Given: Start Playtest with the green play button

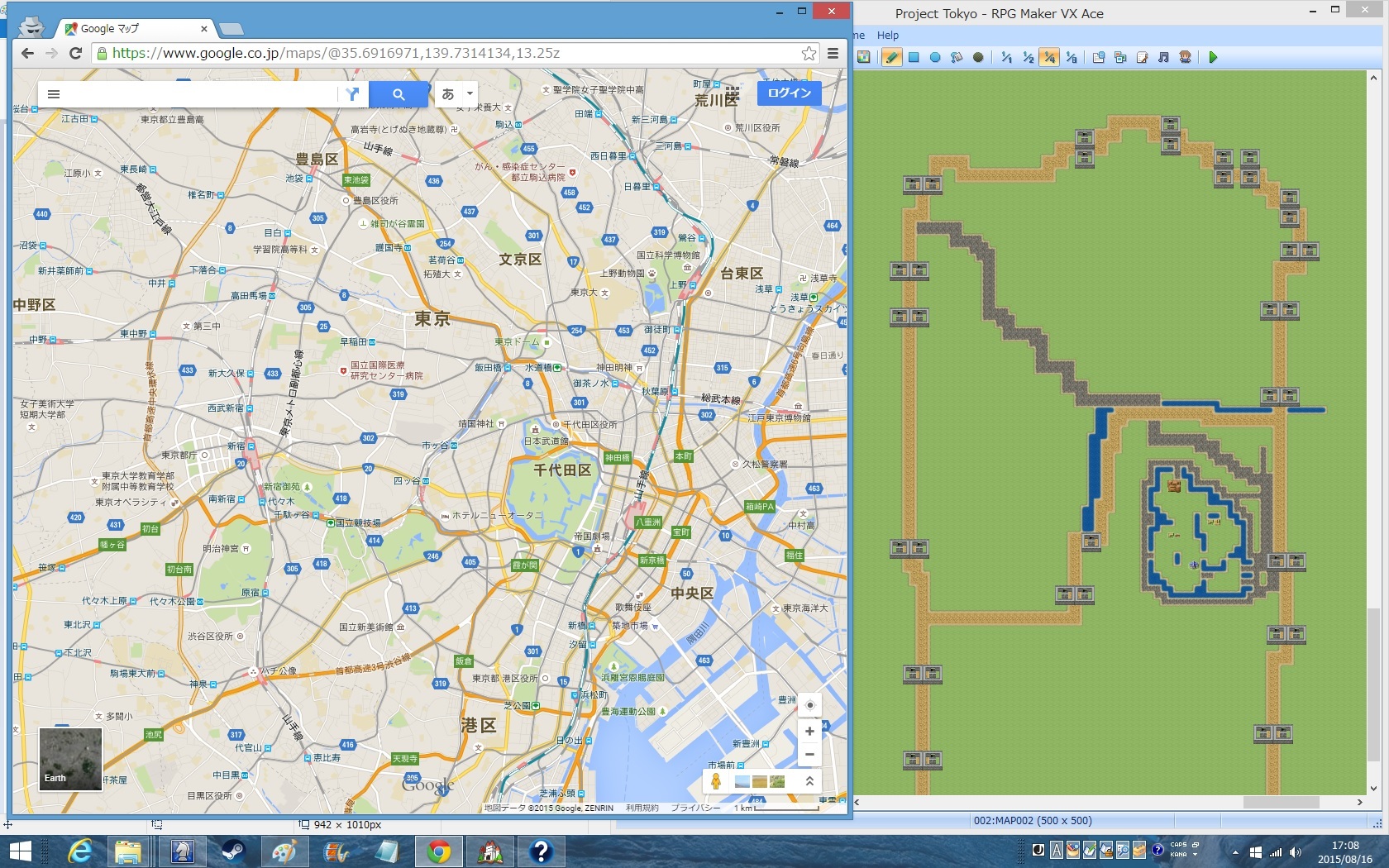Looking at the screenshot, I should tap(1213, 57).
